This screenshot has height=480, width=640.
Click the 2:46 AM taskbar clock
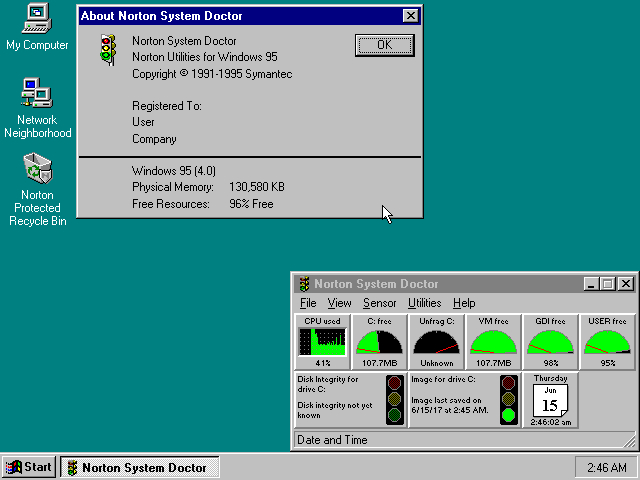point(607,467)
